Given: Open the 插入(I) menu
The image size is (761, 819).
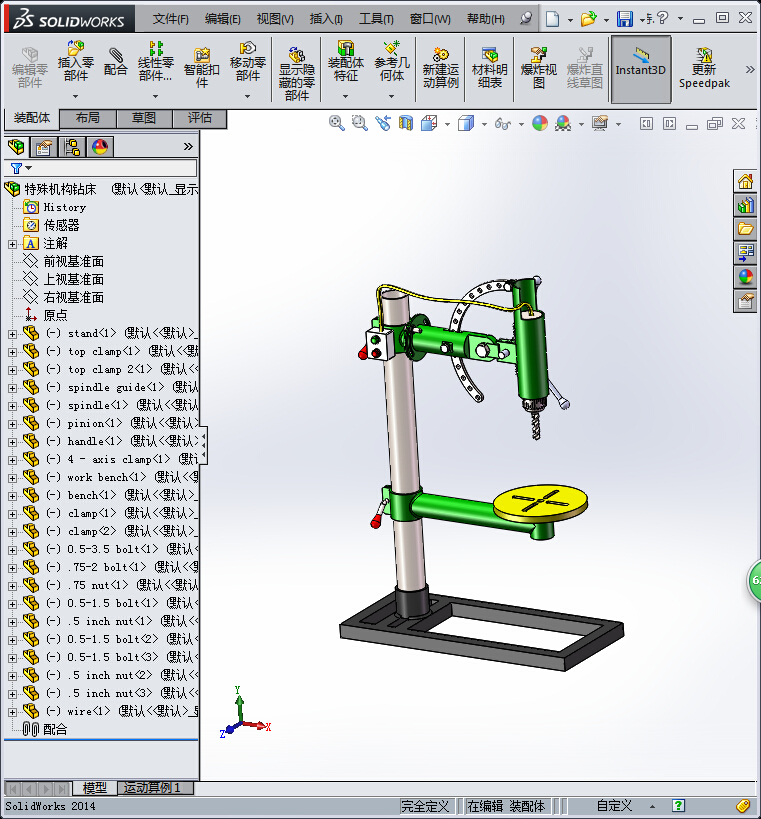Looking at the screenshot, I should pyautogui.click(x=326, y=19).
